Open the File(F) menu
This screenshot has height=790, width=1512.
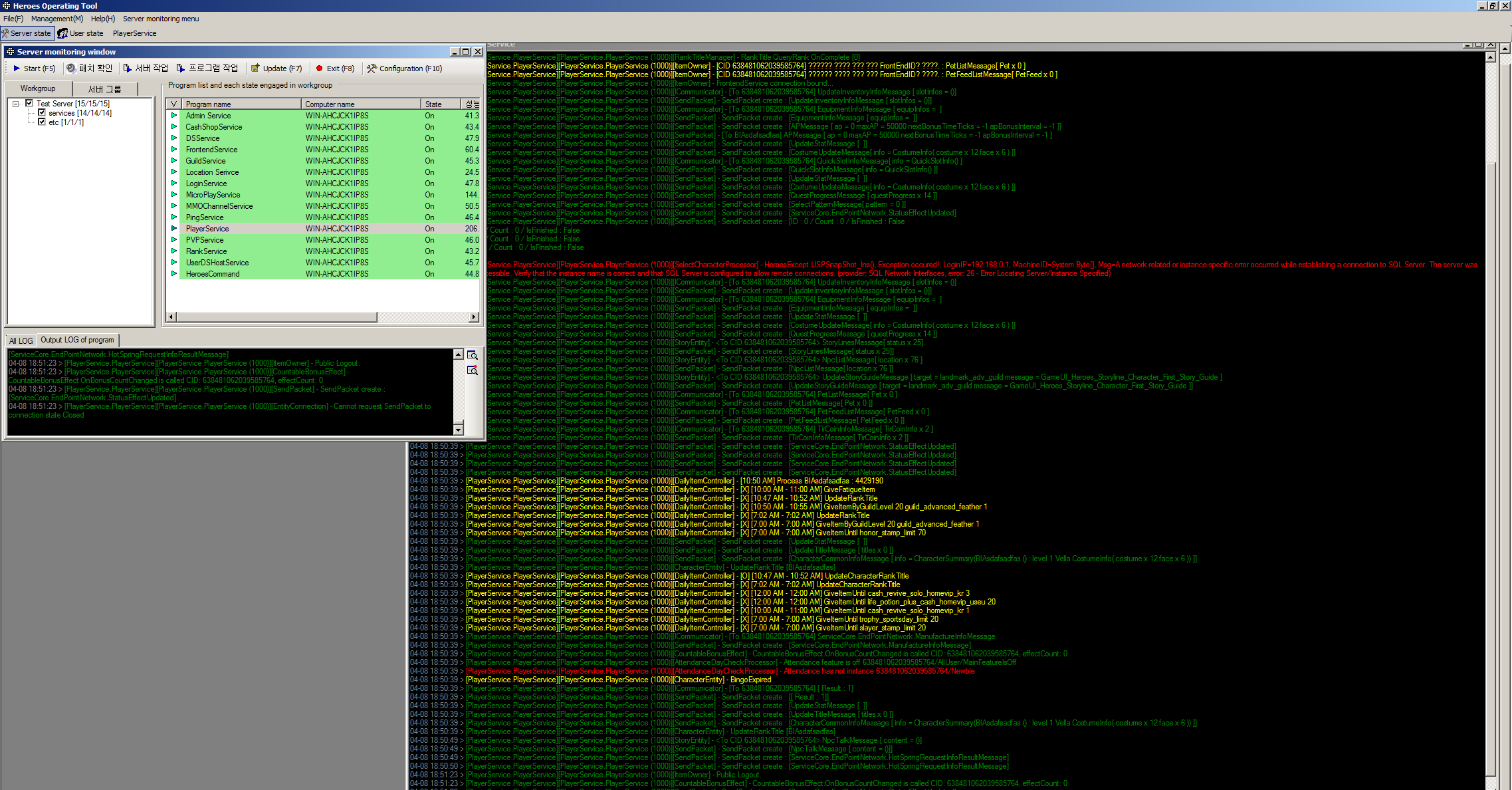pyautogui.click(x=13, y=19)
